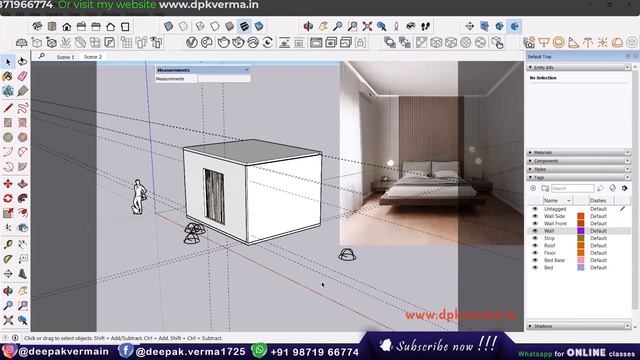Activate the Line pencil tool
This screenshot has height=360, width=640.
point(8,108)
